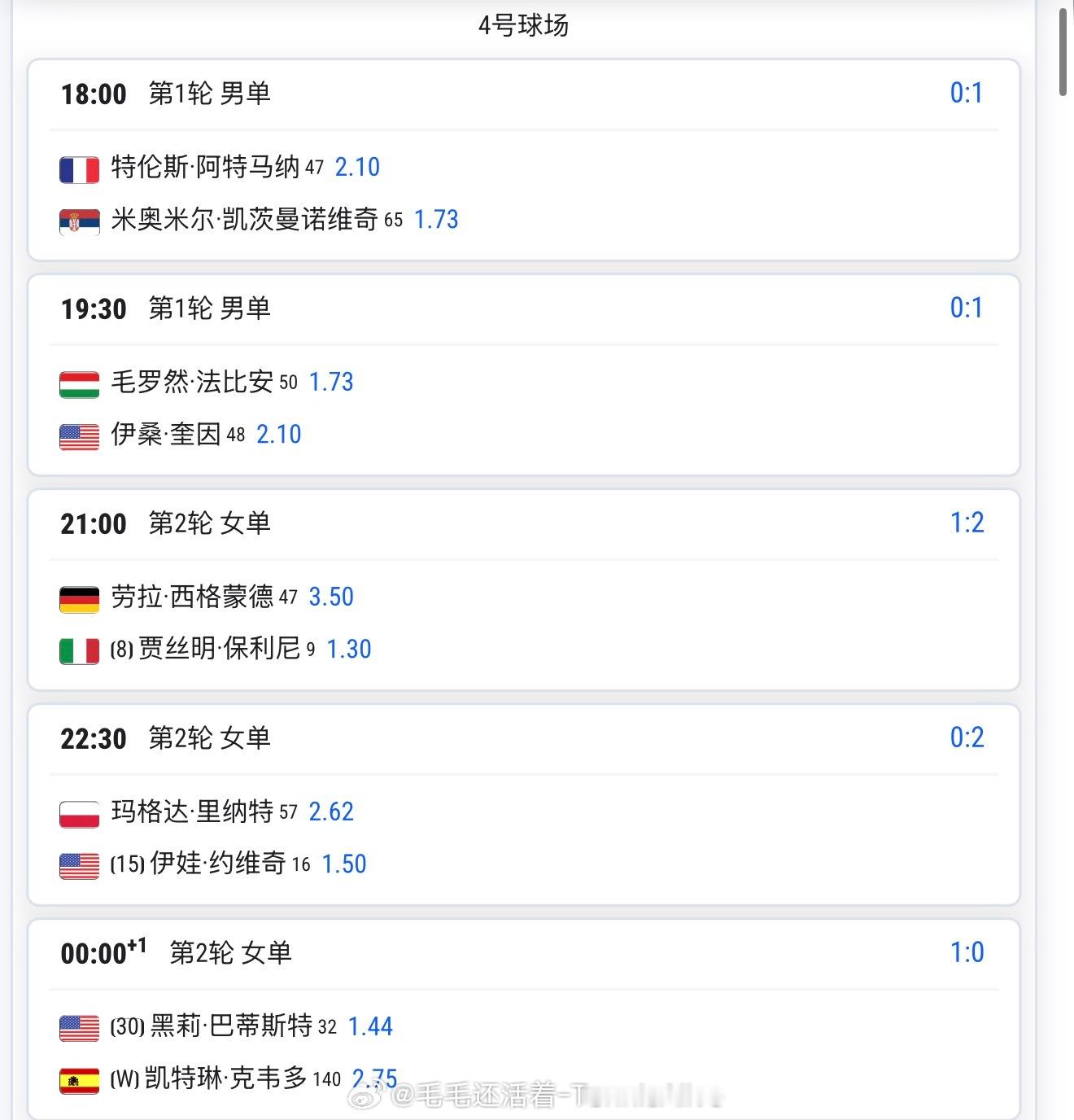This screenshot has width=1074, height=1120.
Task: Click the Italian flag beside 贾丝明·保利尼
Action: (x=79, y=650)
